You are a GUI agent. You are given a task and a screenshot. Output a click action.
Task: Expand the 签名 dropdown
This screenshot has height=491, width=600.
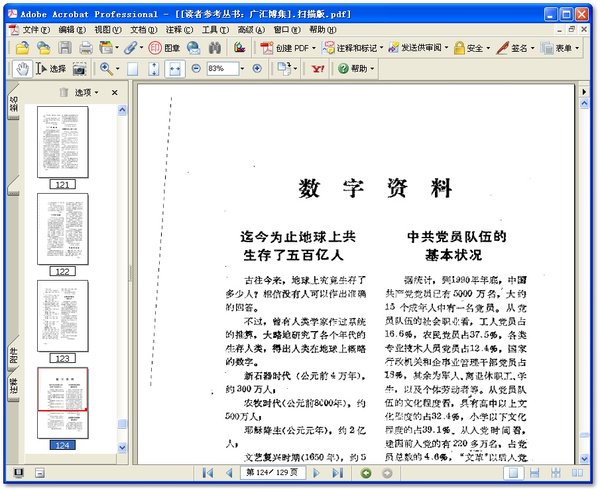click(515, 48)
